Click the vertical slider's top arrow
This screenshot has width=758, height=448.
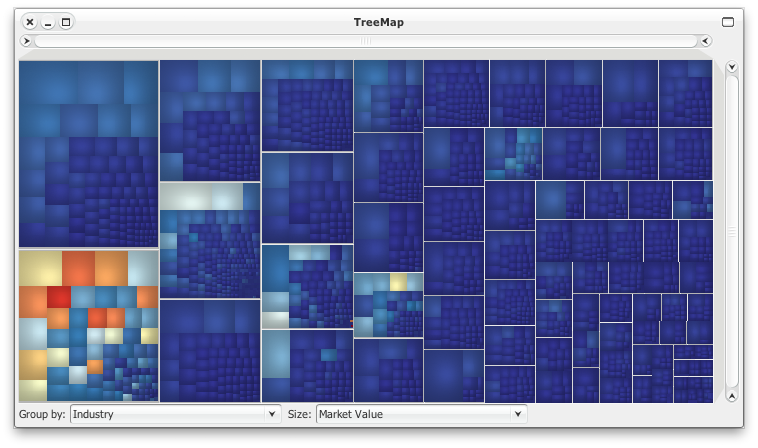(x=732, y=67)
